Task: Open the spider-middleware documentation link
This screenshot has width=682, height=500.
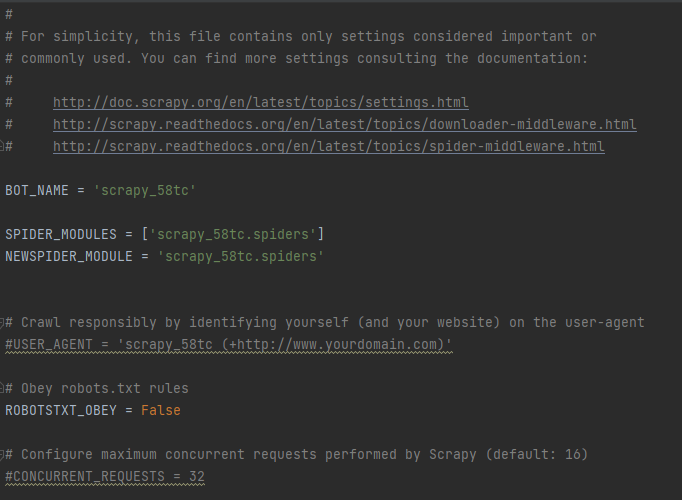Action: tap(328, 146)
